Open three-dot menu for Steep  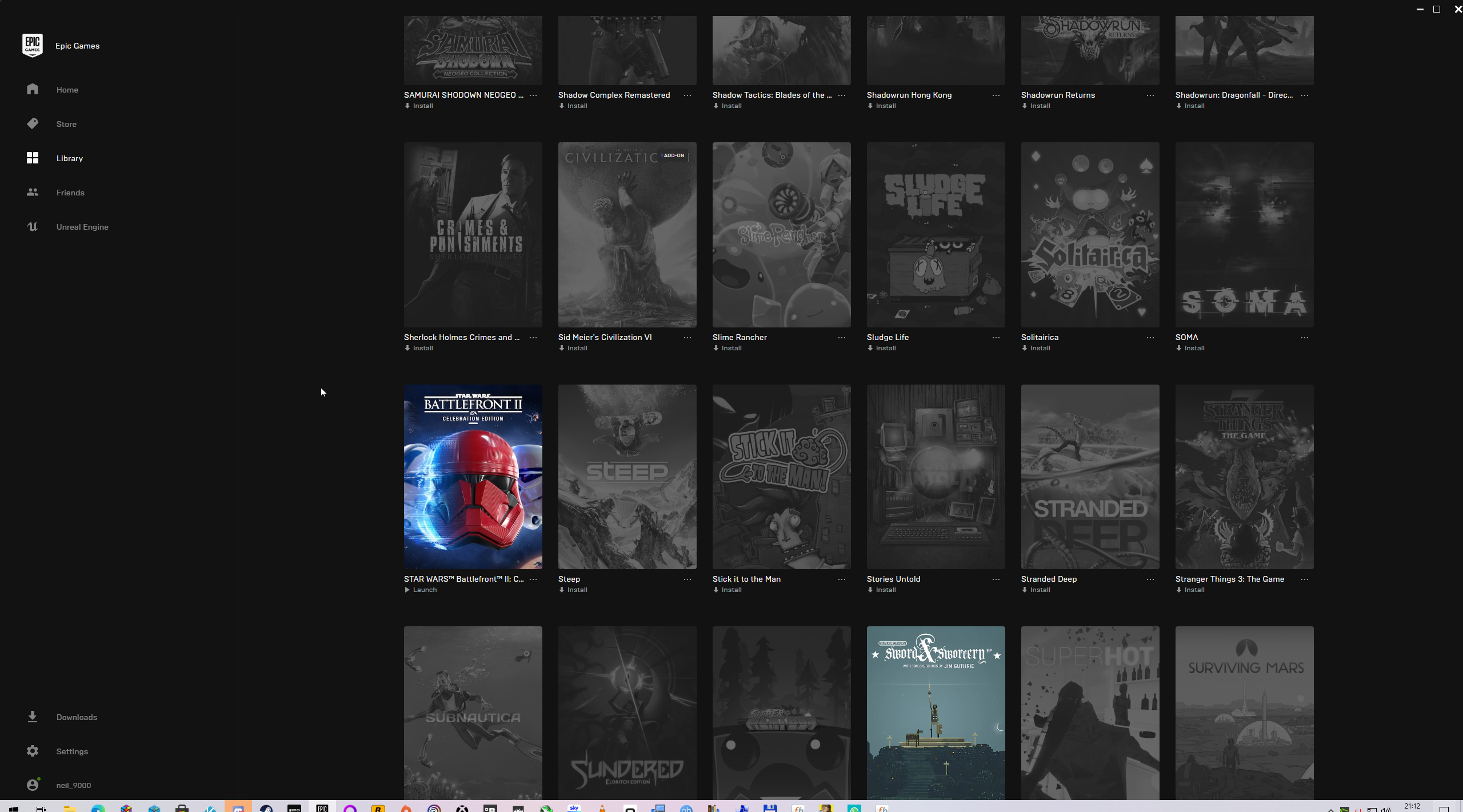[687, 579]
